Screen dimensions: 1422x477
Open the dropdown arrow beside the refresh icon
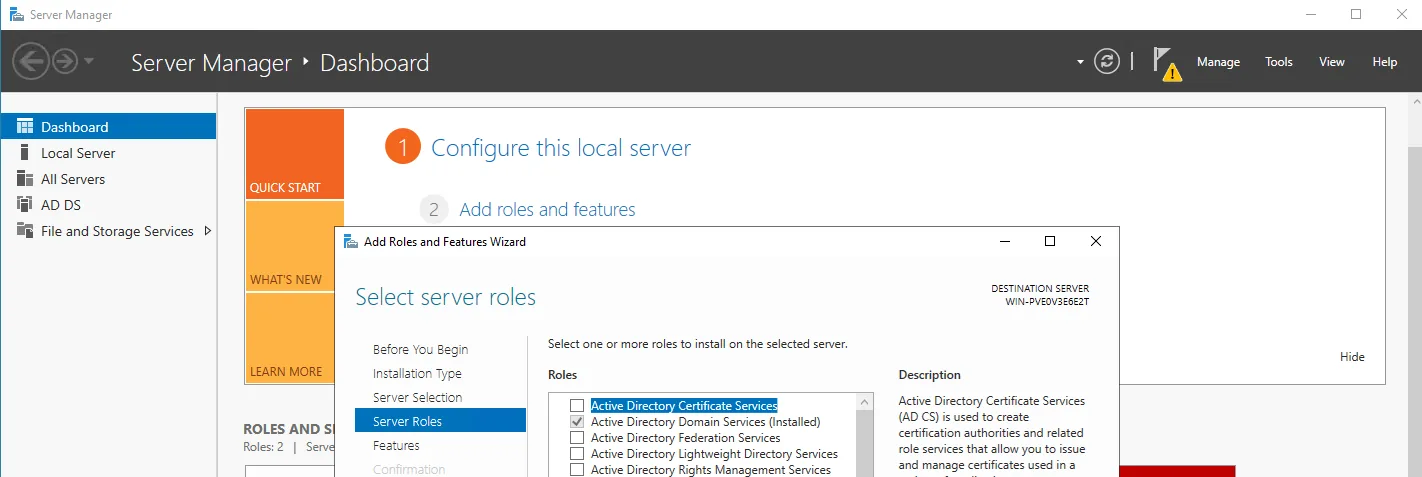[1080, 62]
